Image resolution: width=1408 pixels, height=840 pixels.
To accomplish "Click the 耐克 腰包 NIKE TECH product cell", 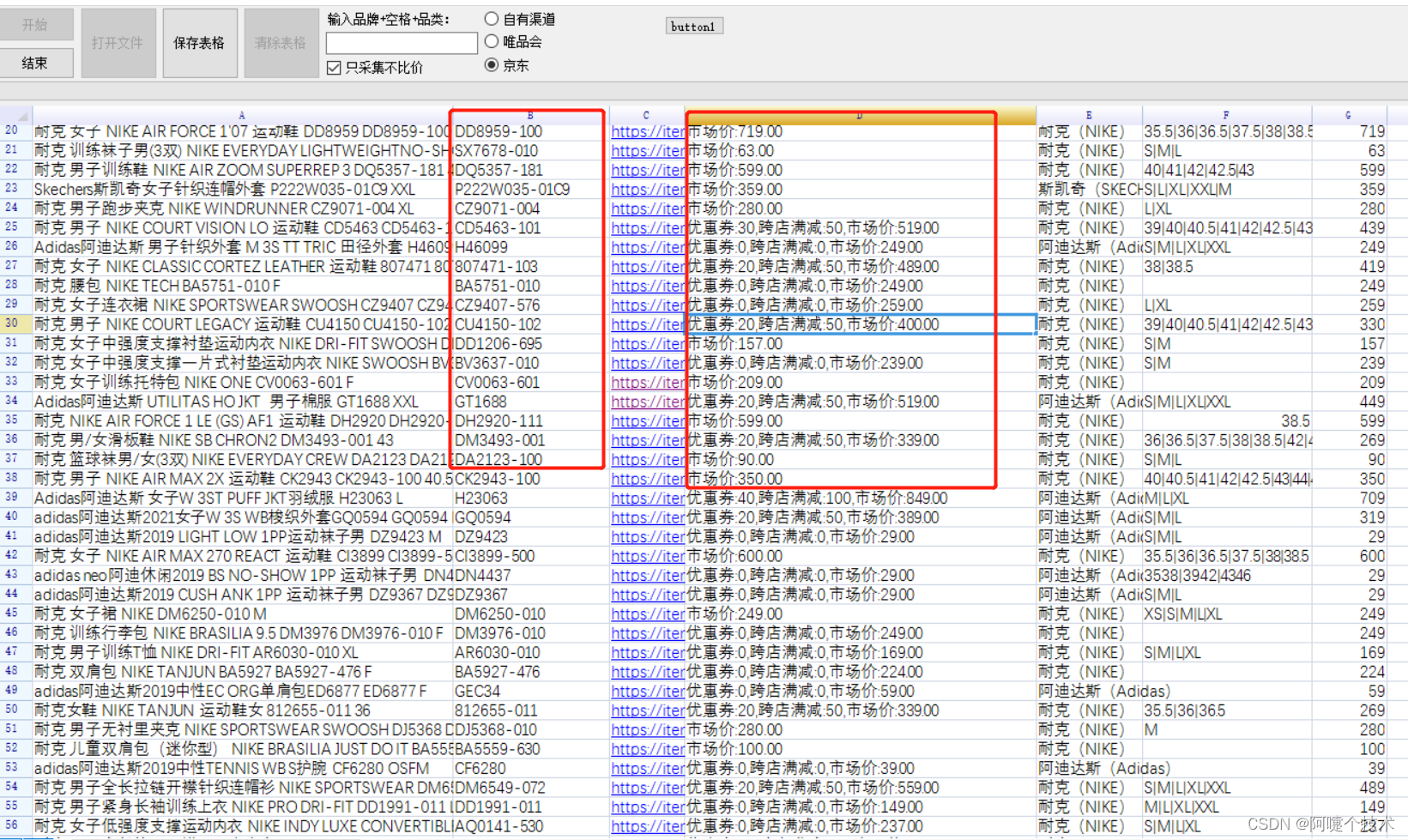I will click(242, 286).
